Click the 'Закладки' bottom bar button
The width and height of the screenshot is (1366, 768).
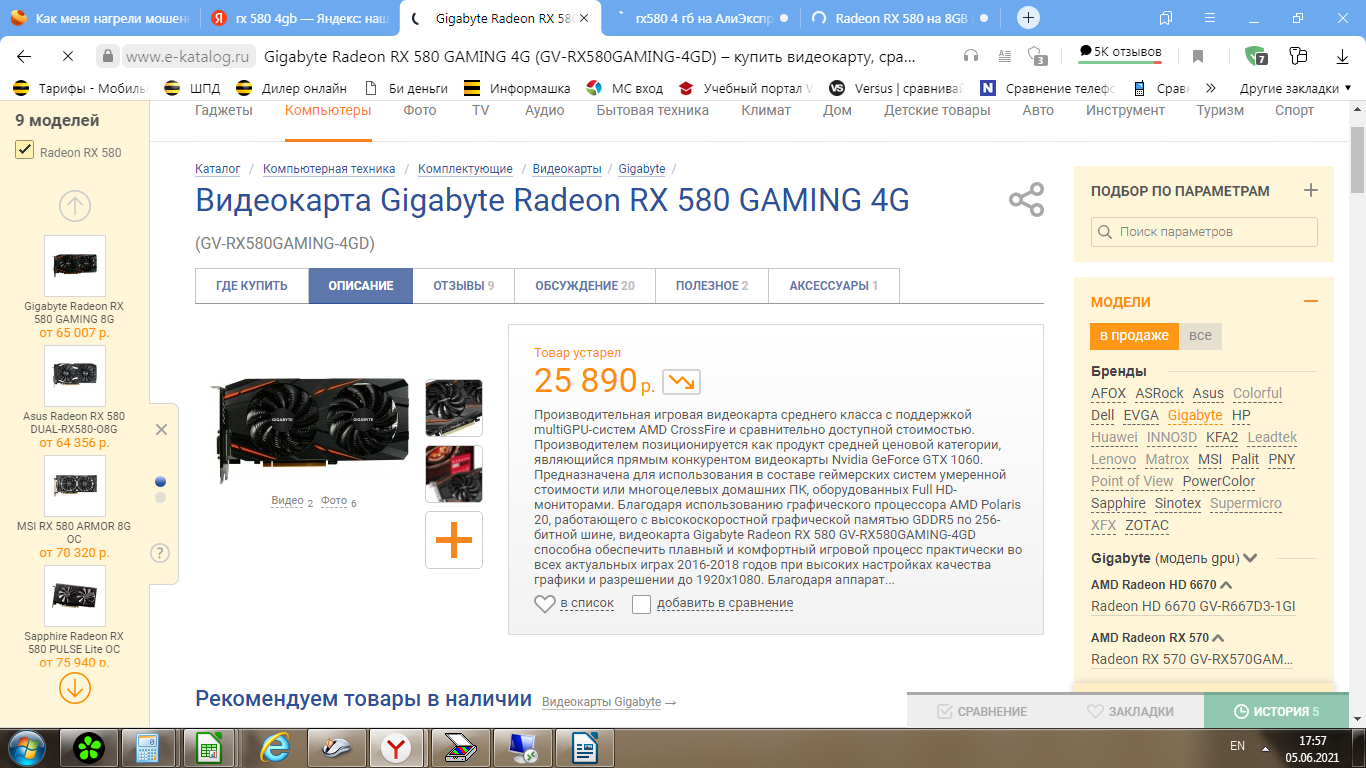pyautogui.click(x=1130, y=712)
